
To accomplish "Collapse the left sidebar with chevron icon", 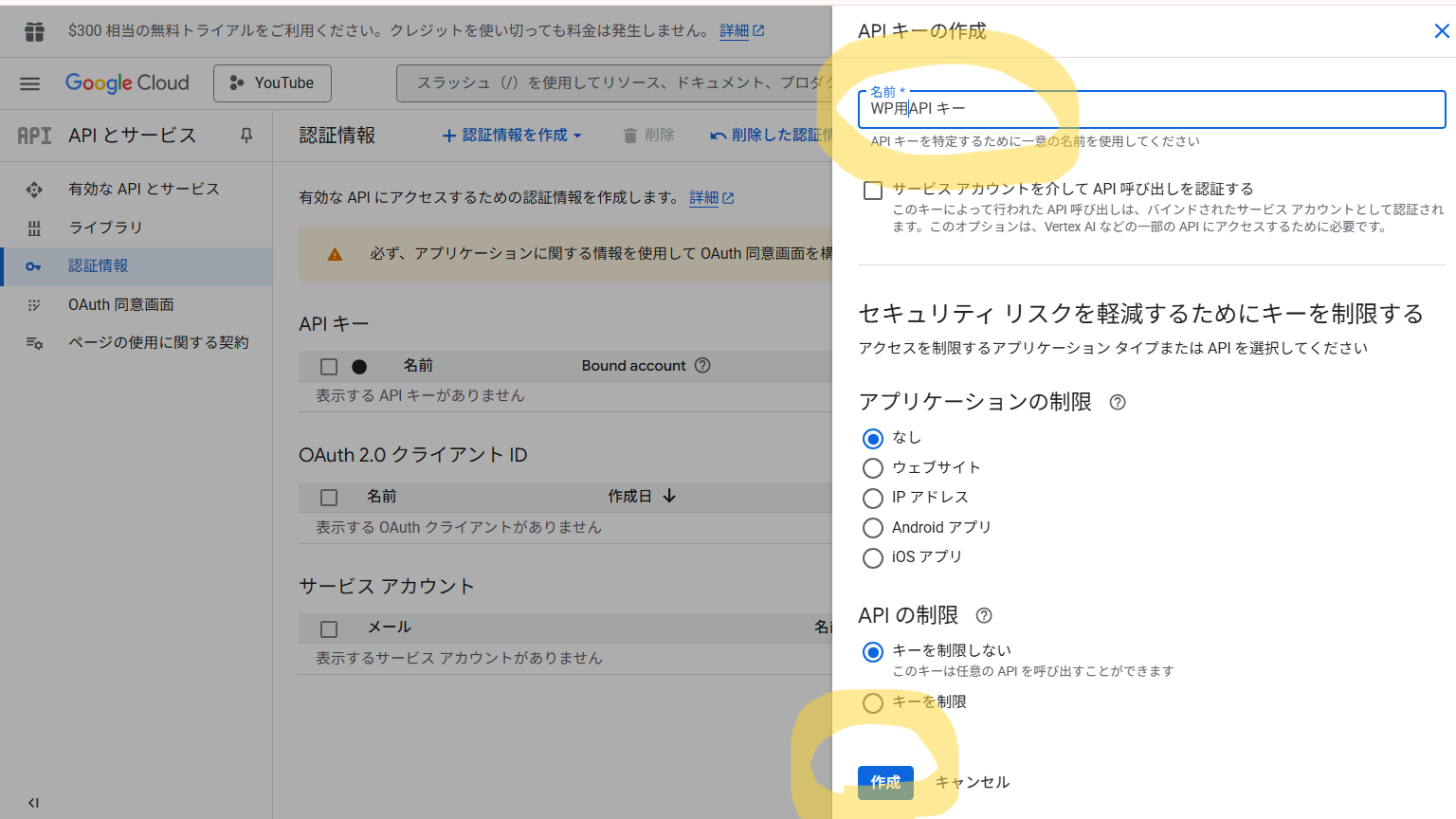I will (33, 802).
